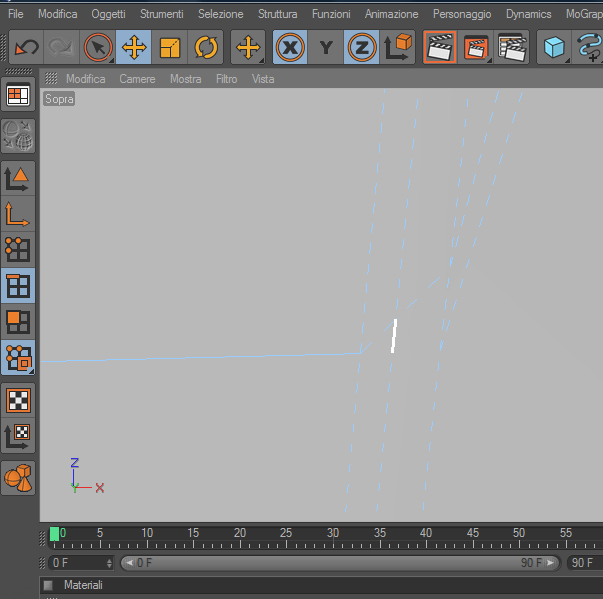Open Render Settings icon
The width and height of the screenshot is (603, 599).
click(x=511, y=48)
